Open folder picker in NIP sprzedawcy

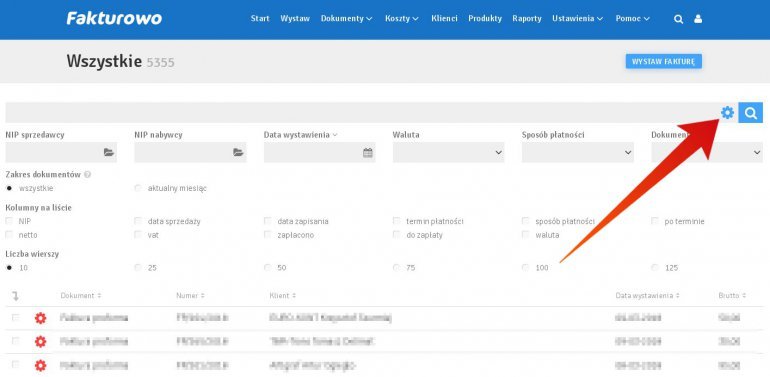(x=109, y=153)
